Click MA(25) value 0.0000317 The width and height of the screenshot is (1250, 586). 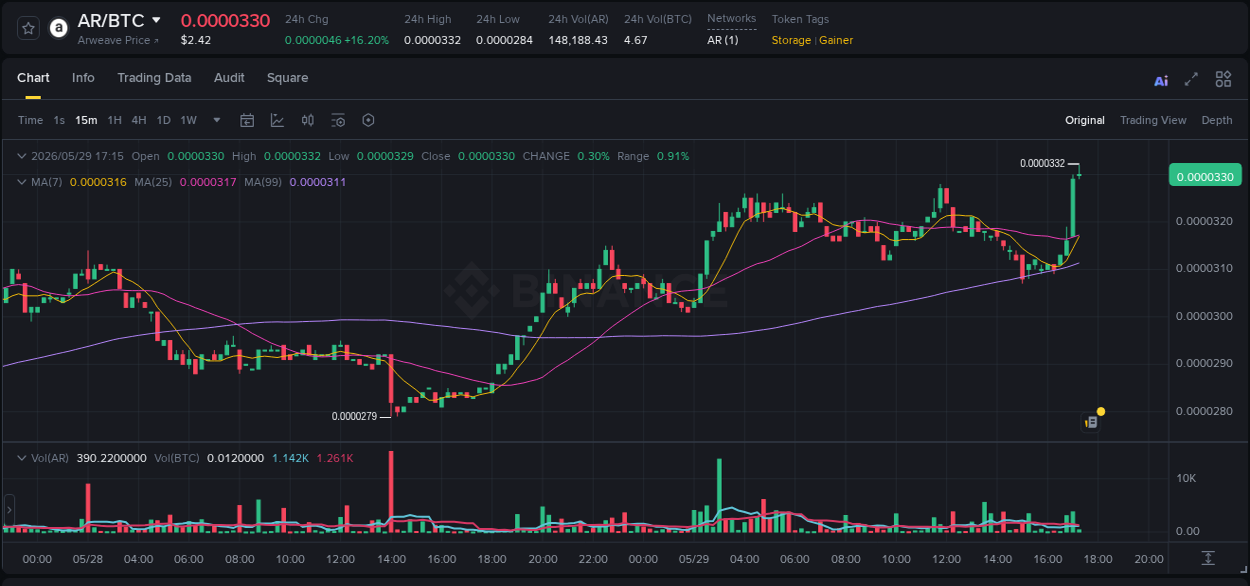tap(208, 182)
